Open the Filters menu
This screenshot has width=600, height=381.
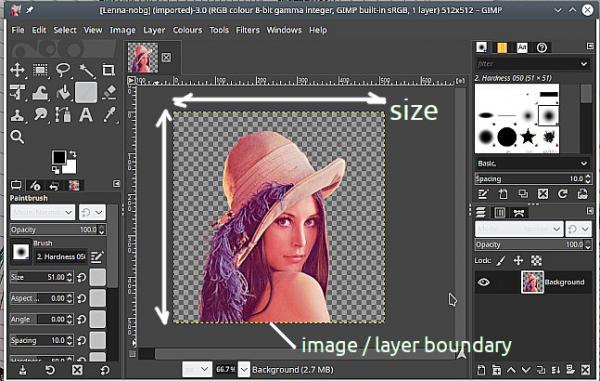coord(248,30)
